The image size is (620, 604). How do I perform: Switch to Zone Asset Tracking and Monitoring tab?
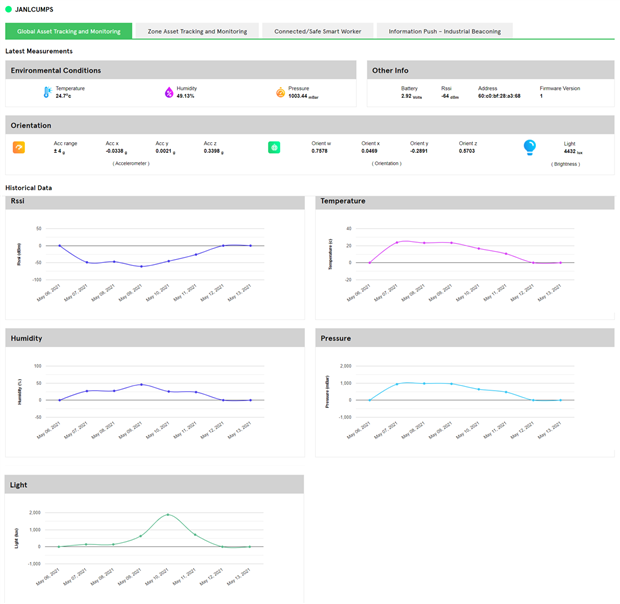click(x=197, y=31)
